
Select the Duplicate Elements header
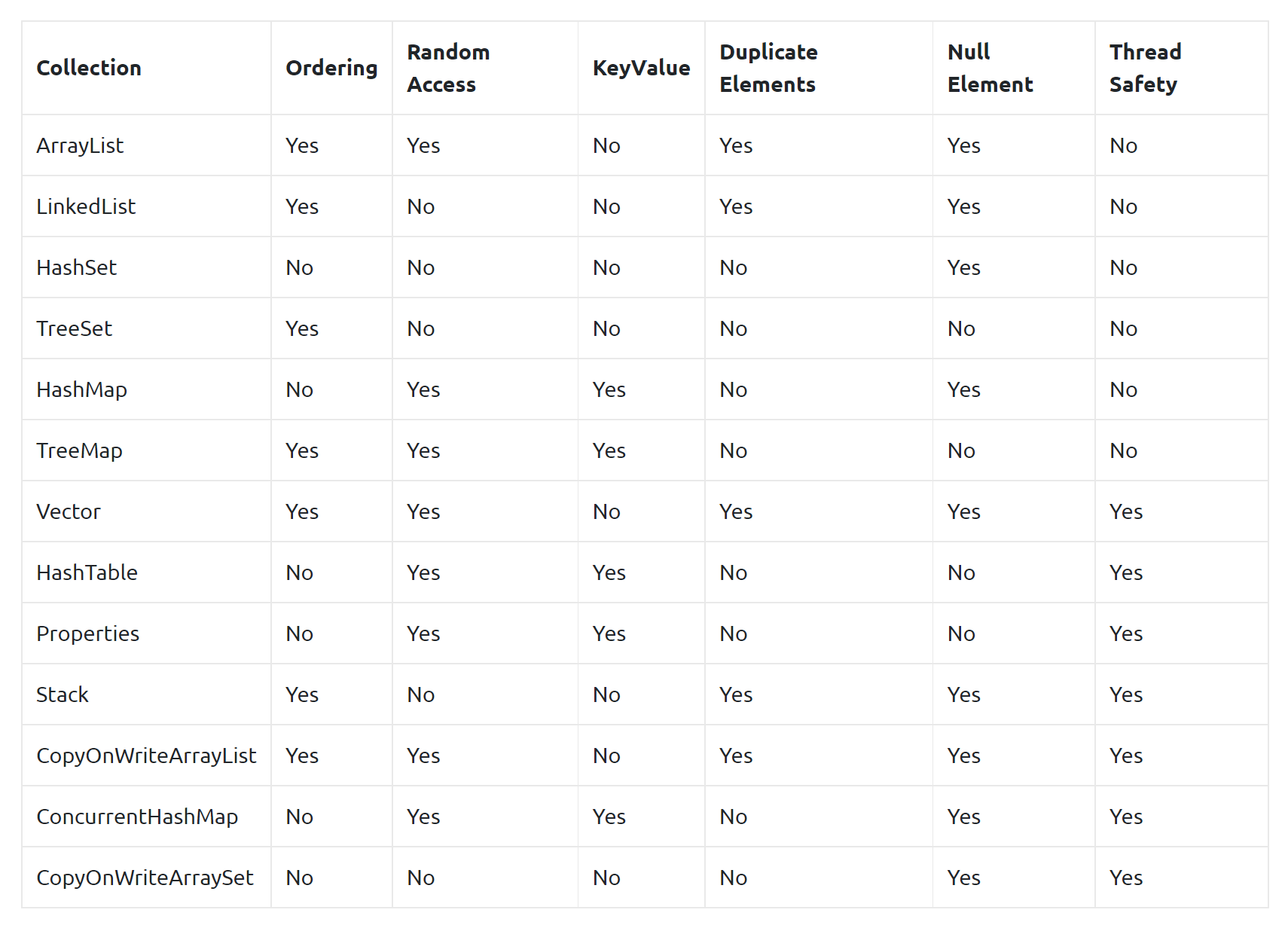pos(768,68)
